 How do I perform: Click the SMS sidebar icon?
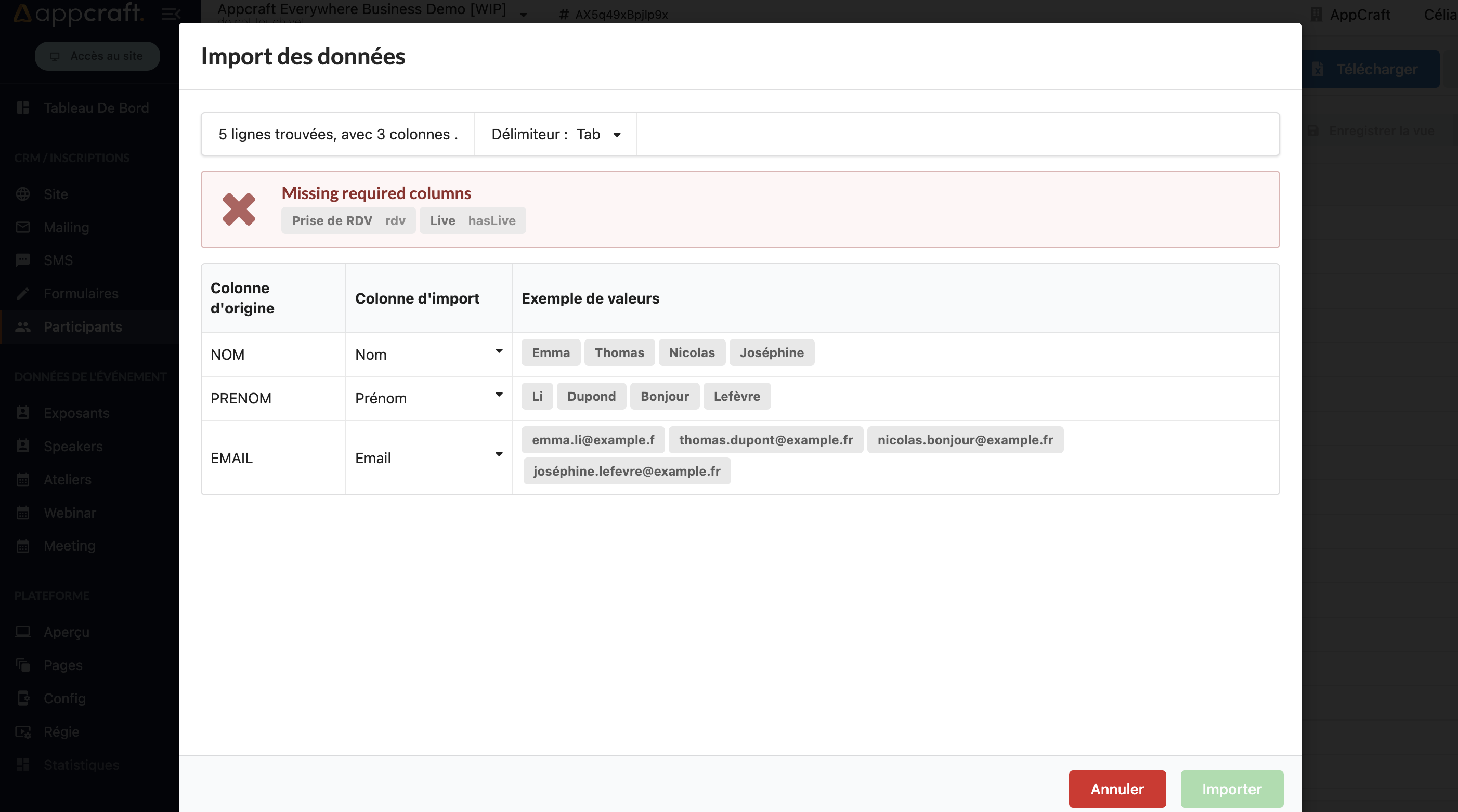tap(22, 259)
